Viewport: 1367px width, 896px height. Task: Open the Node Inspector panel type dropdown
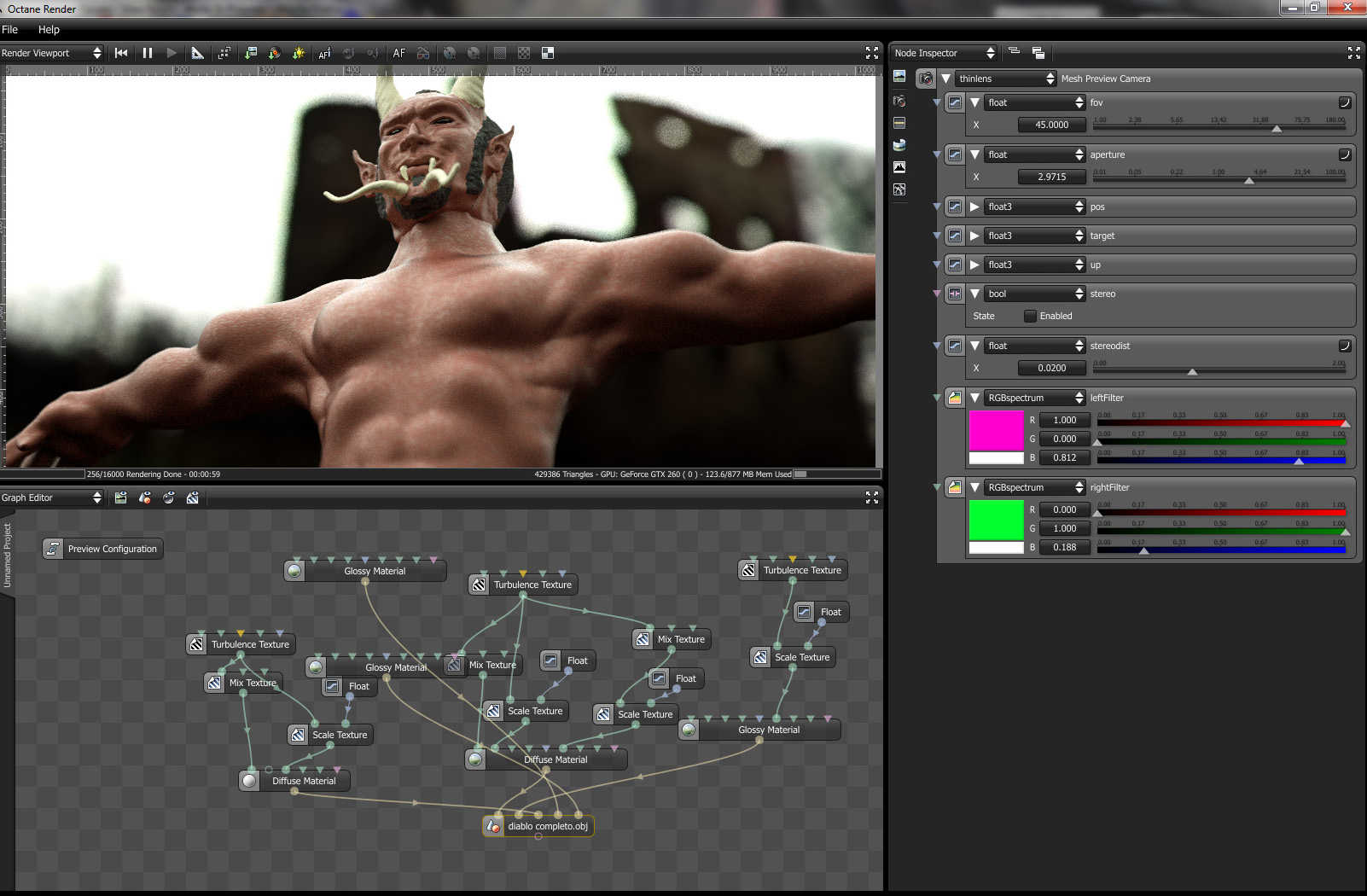click(x=945, y=53)
